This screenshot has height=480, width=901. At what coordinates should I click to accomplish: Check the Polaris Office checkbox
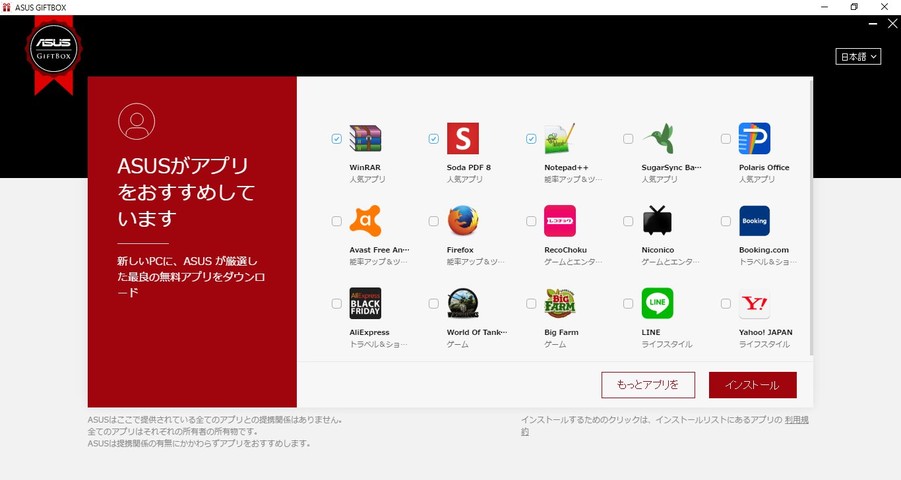click(726, 139)
